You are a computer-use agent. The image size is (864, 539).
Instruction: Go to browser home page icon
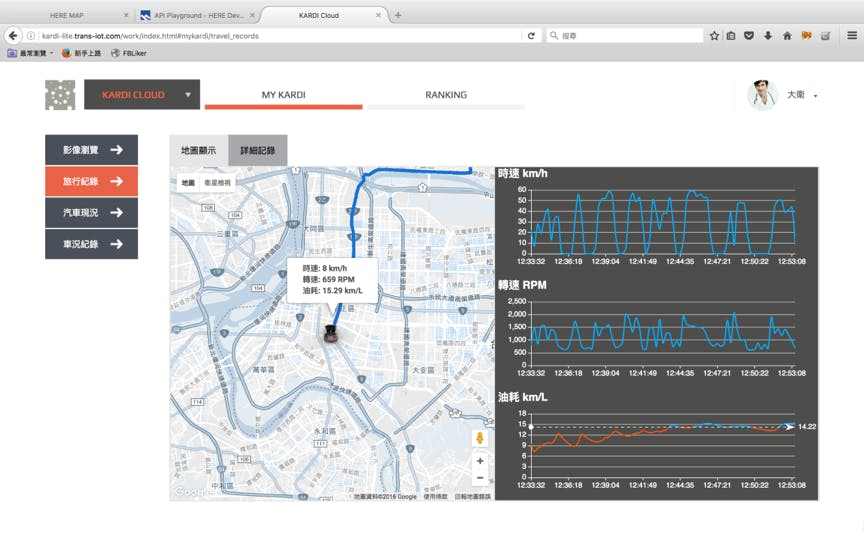787,36
